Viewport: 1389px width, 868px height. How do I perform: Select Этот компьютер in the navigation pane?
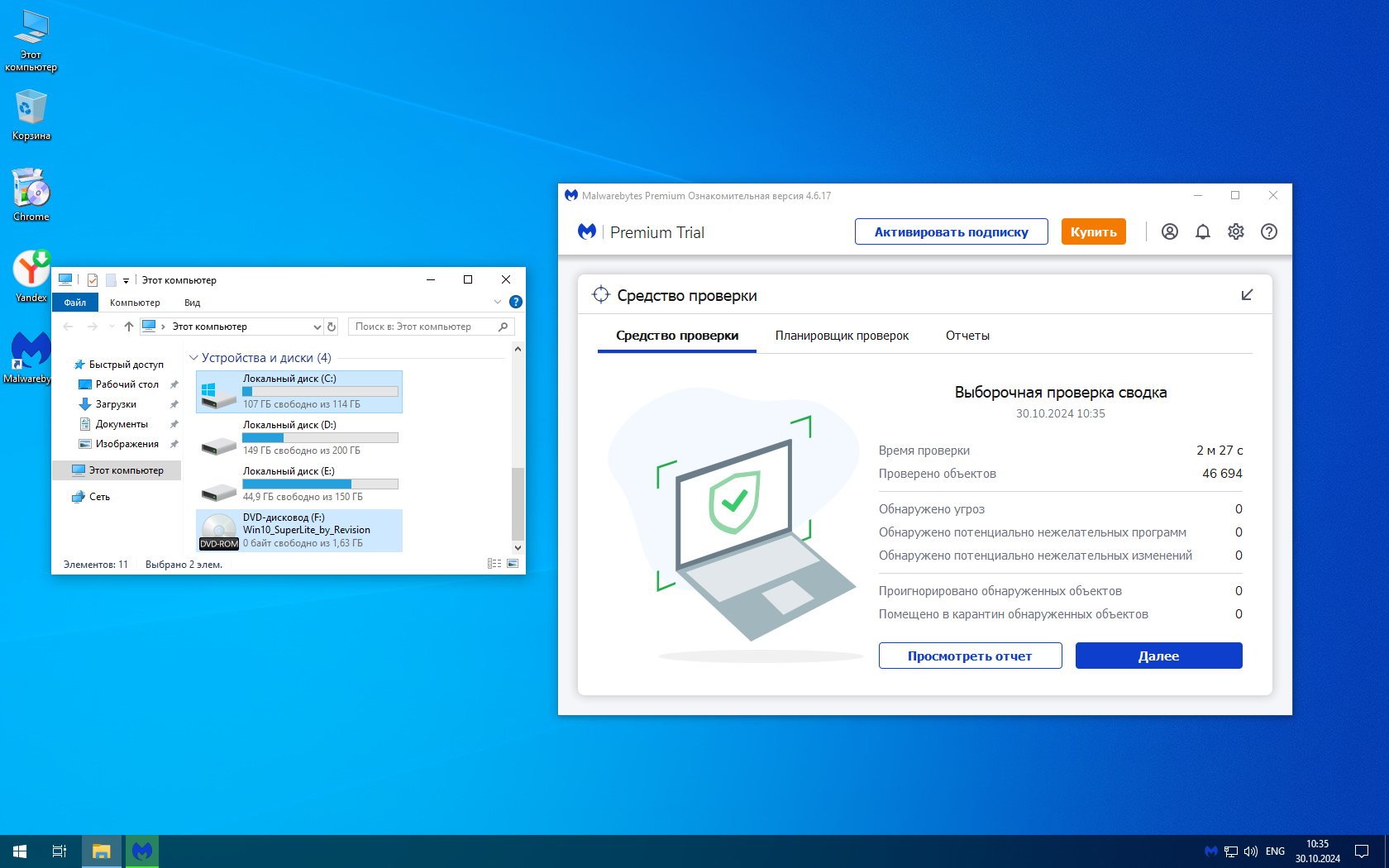coord(117,470)
